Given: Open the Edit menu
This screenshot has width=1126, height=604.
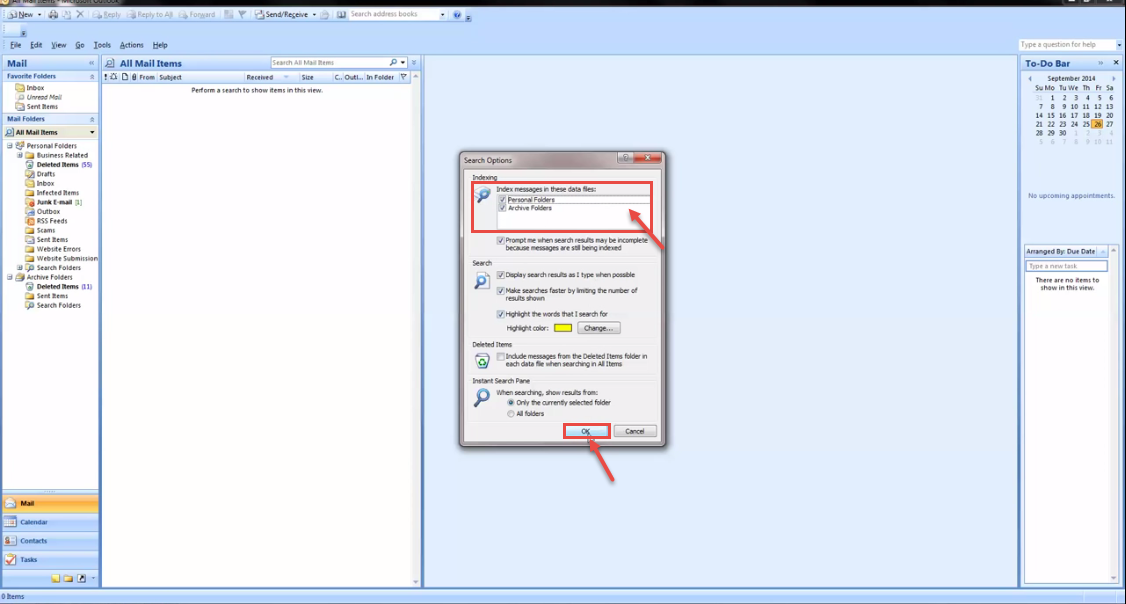Looking at the screenshot, I should coord(36,45).
